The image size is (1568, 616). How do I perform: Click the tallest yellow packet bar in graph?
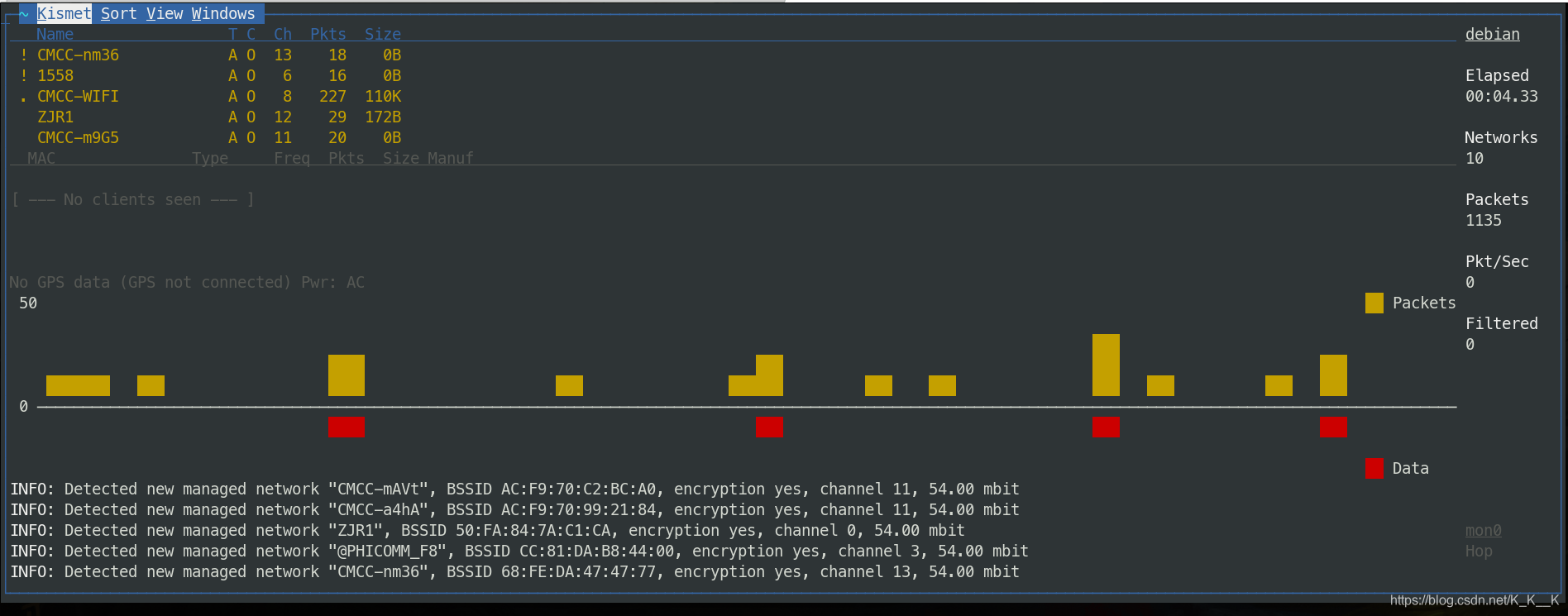coord(1106,365)
